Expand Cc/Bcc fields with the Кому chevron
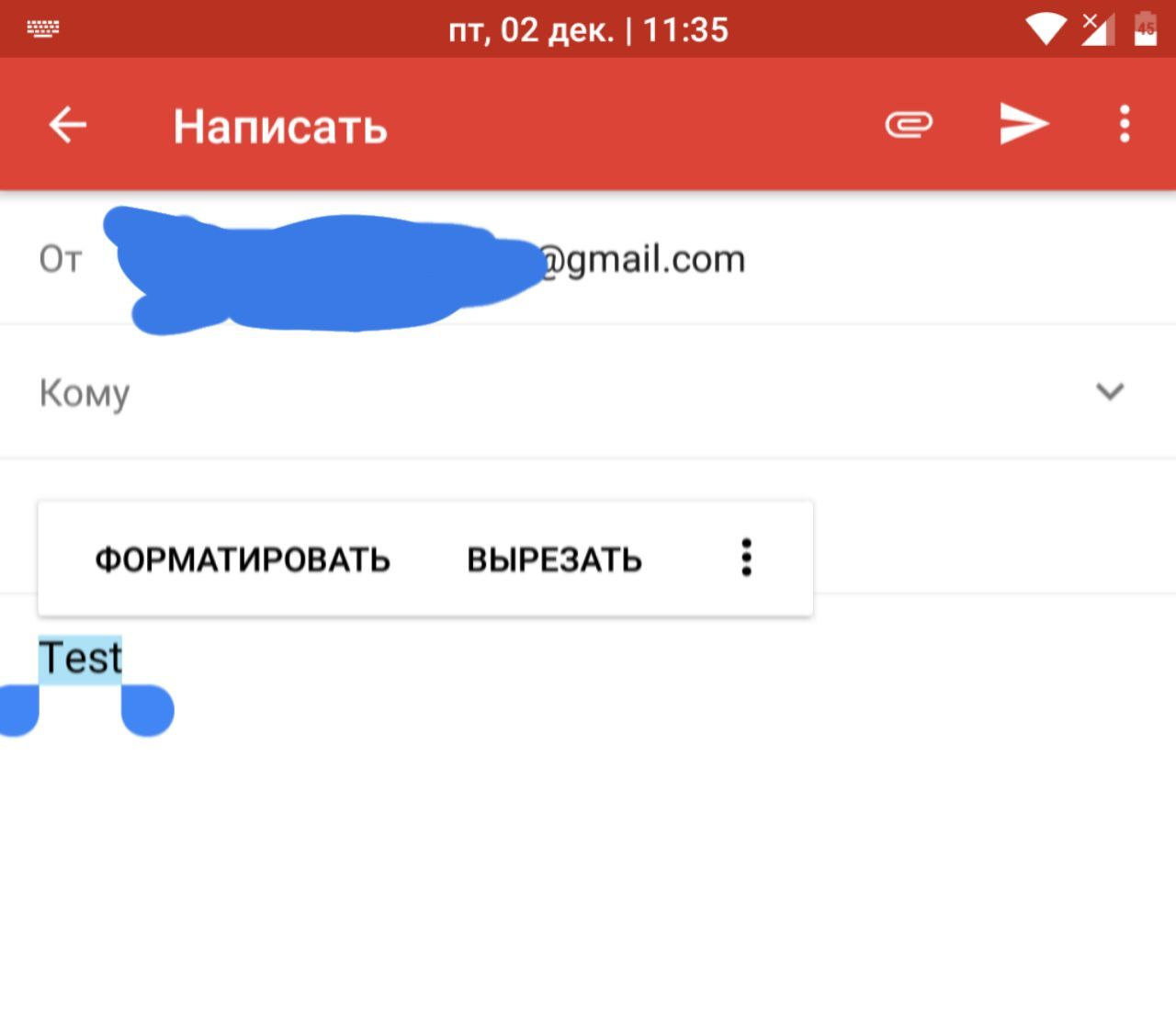The image size is (1176, 1016). click(x=1110, y=392)
